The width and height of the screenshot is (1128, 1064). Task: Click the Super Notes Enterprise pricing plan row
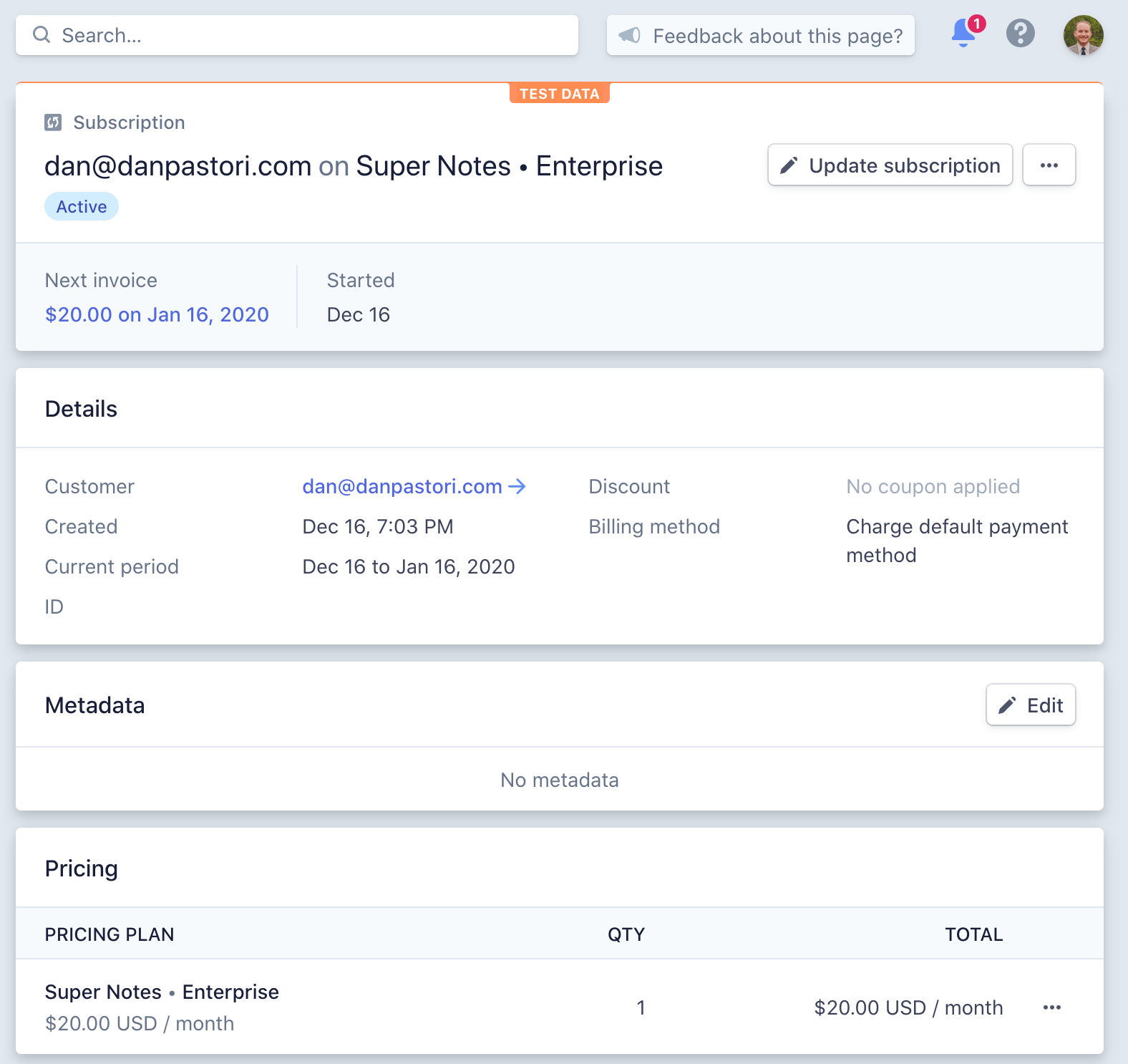coord(560,1007)
